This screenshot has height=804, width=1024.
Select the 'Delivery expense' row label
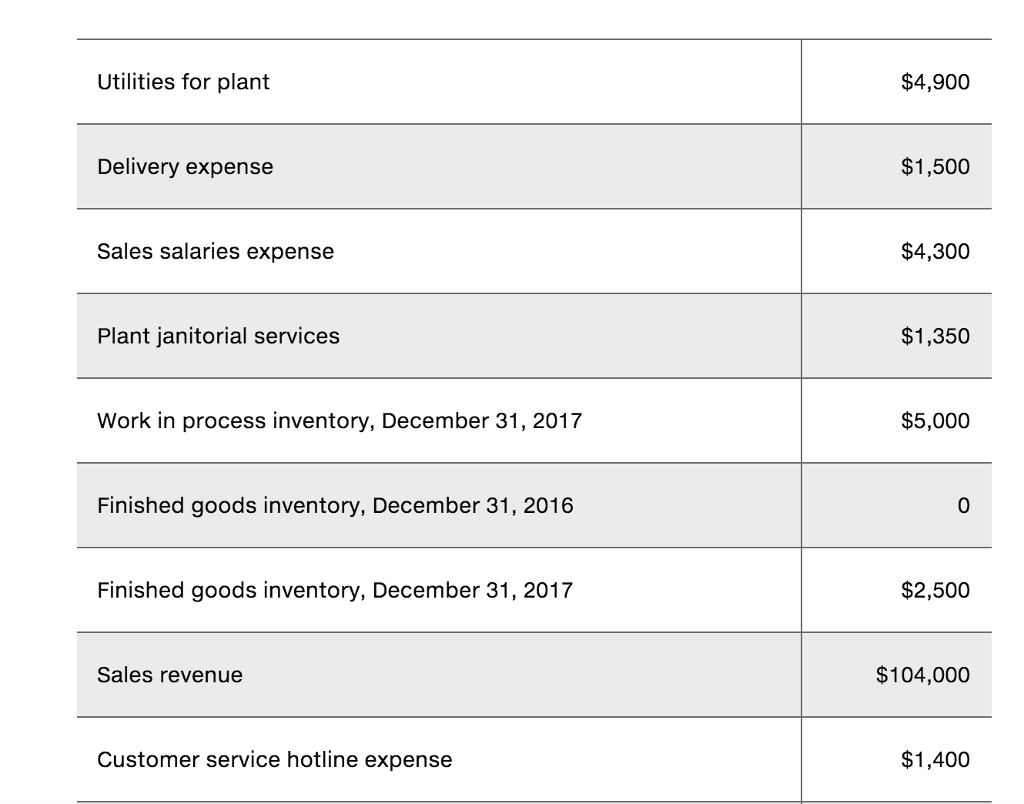click(185, 167)
